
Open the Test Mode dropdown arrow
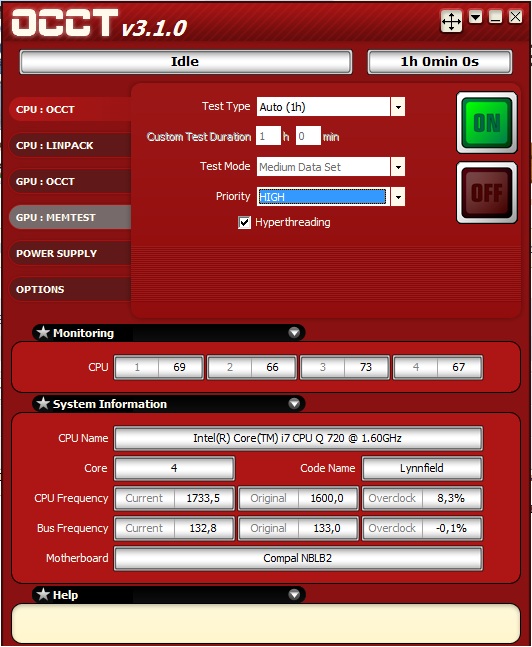398,167
